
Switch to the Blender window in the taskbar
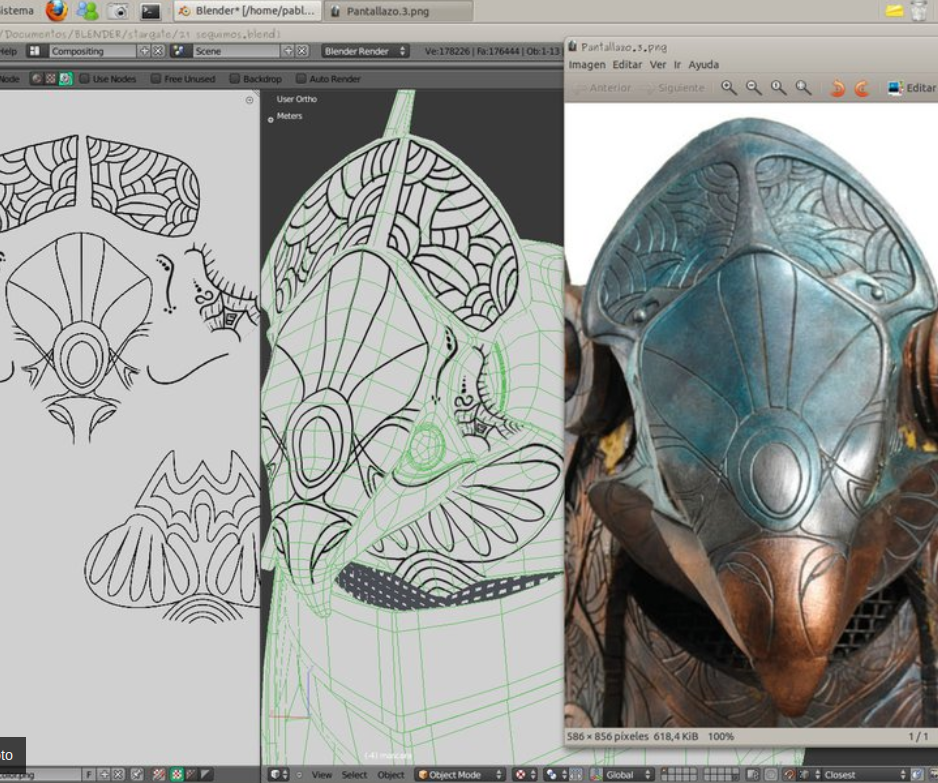[248, 11]
